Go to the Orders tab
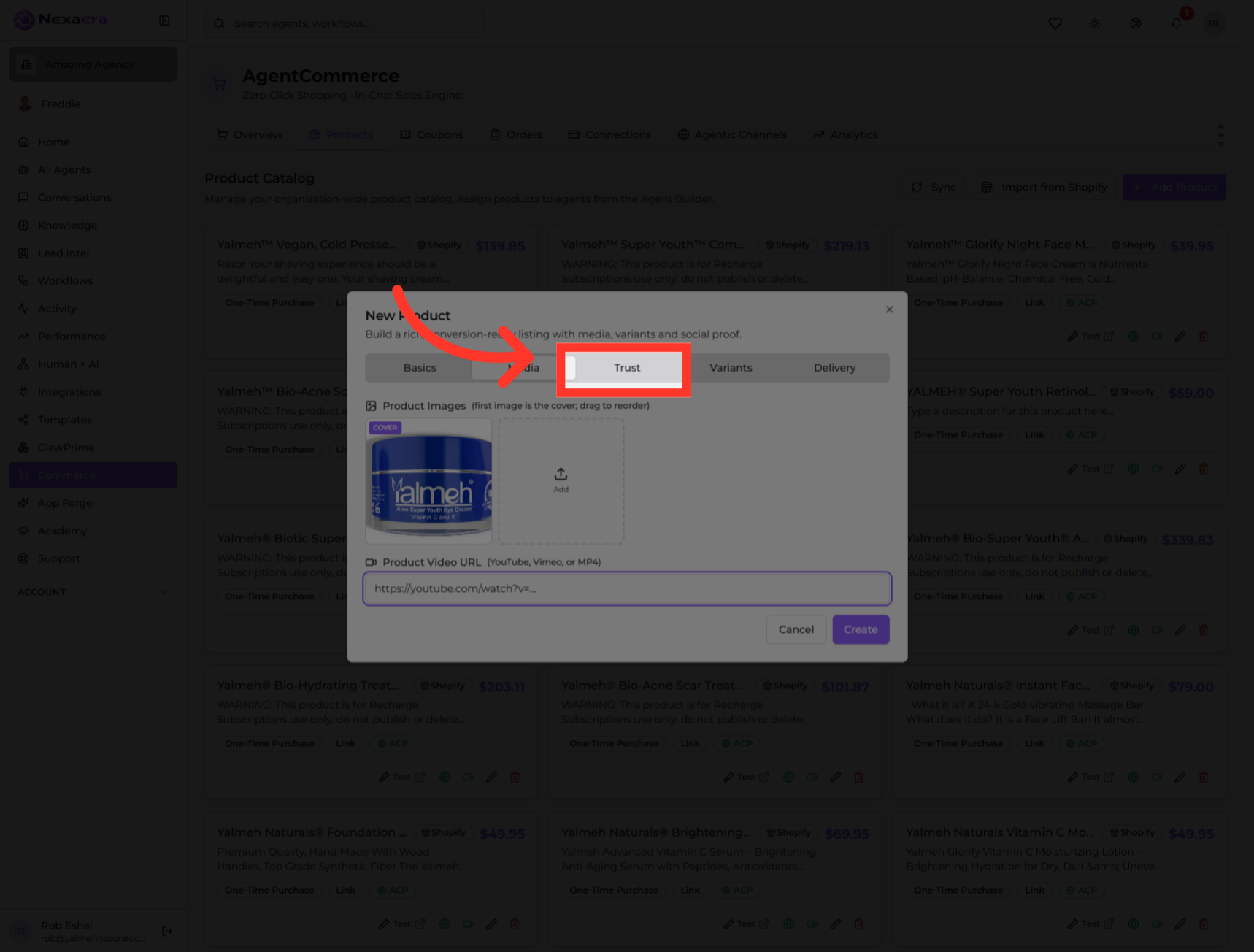The width and height of the screenshot is (1254, 952). point(516,135)
